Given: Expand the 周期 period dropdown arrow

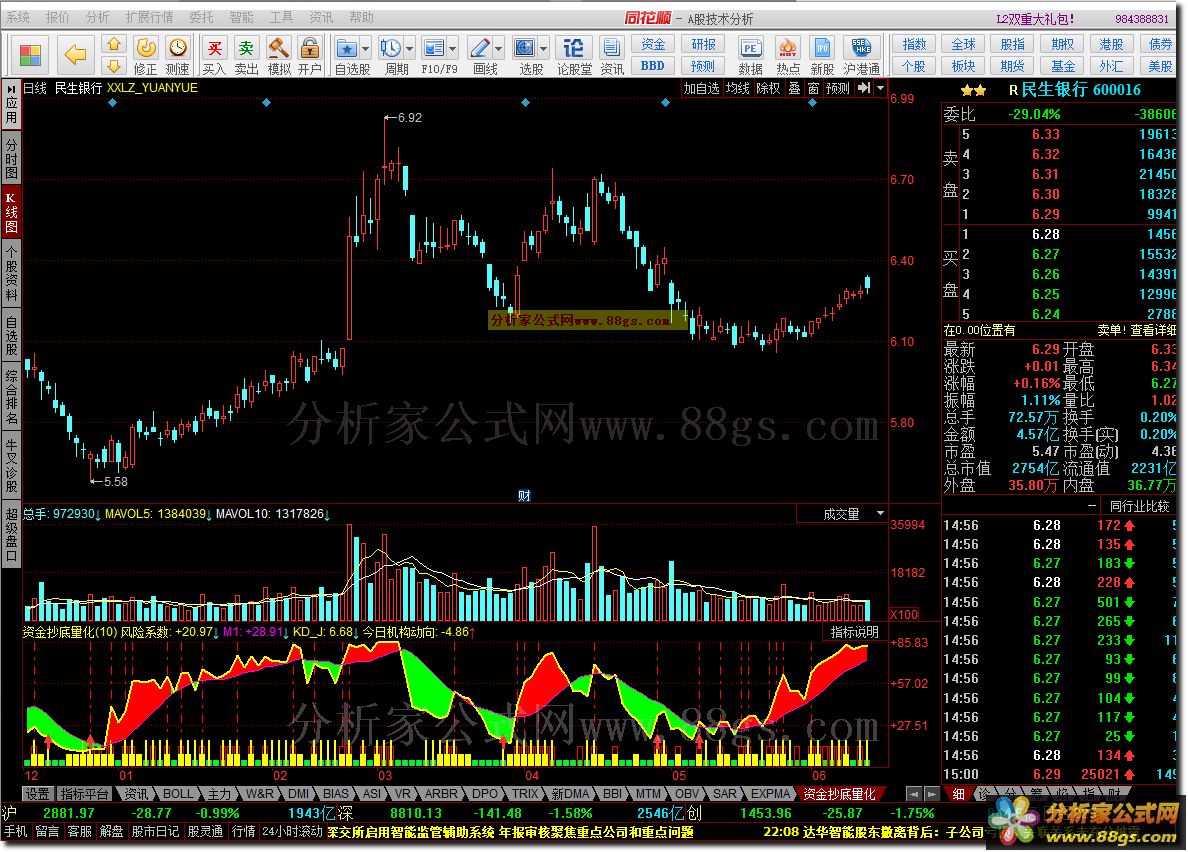Looking at the screenshot, I should [x=409, y=49].
